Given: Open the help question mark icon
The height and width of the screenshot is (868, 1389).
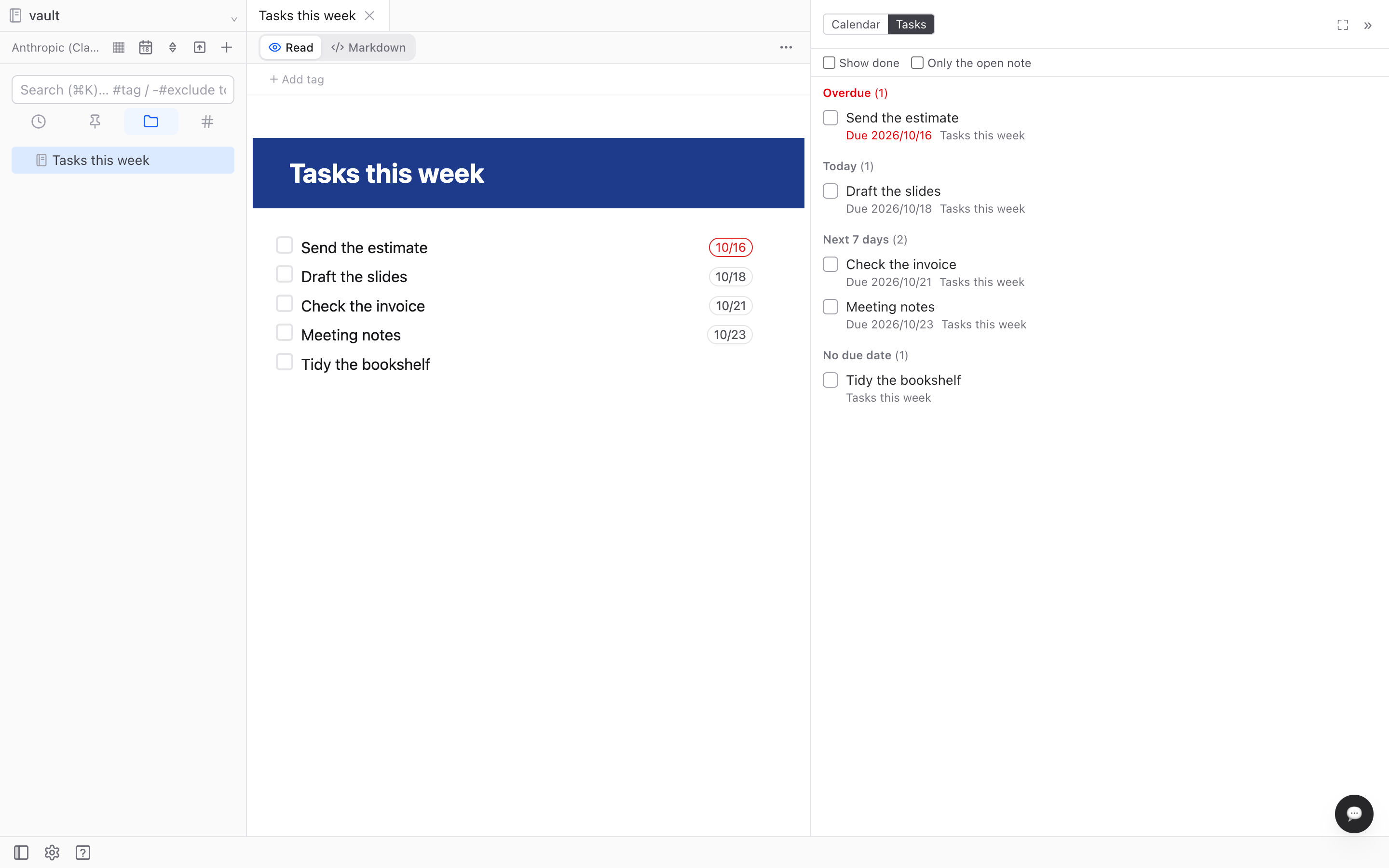Looking at the screenshot, I should (83, 853).
